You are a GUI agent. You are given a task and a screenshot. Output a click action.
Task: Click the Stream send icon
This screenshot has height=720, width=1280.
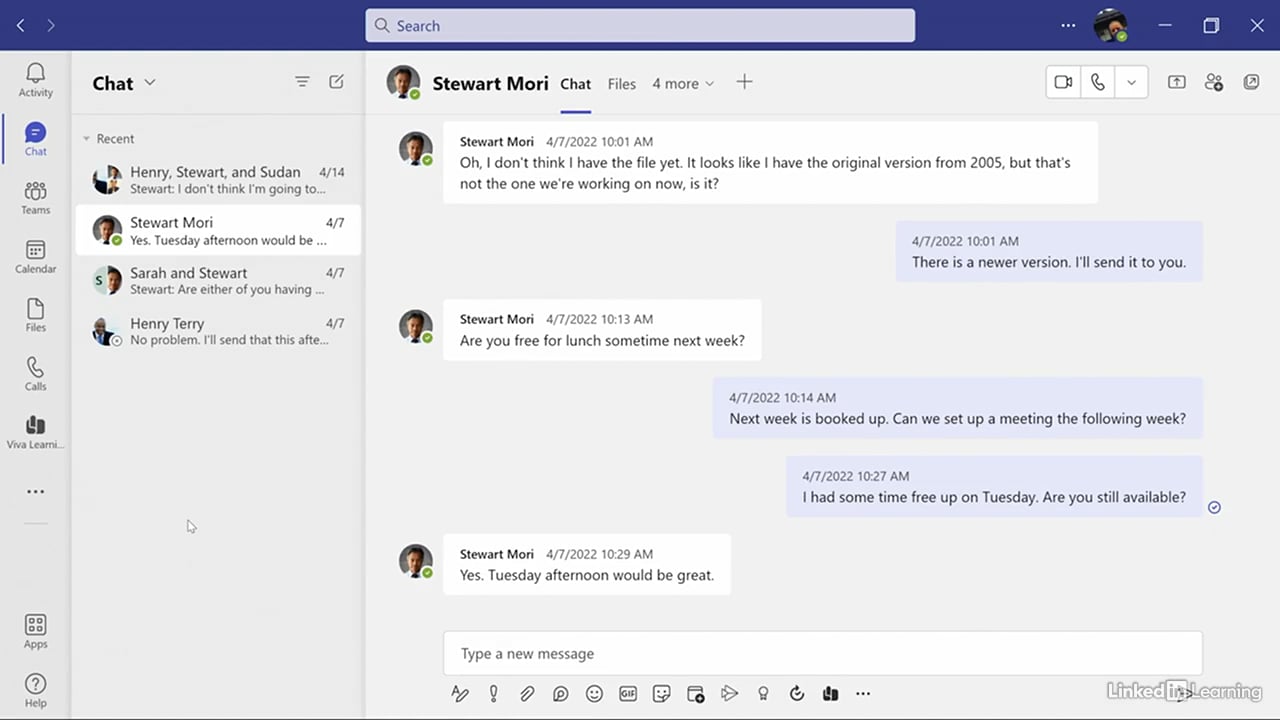coord(729,693)
